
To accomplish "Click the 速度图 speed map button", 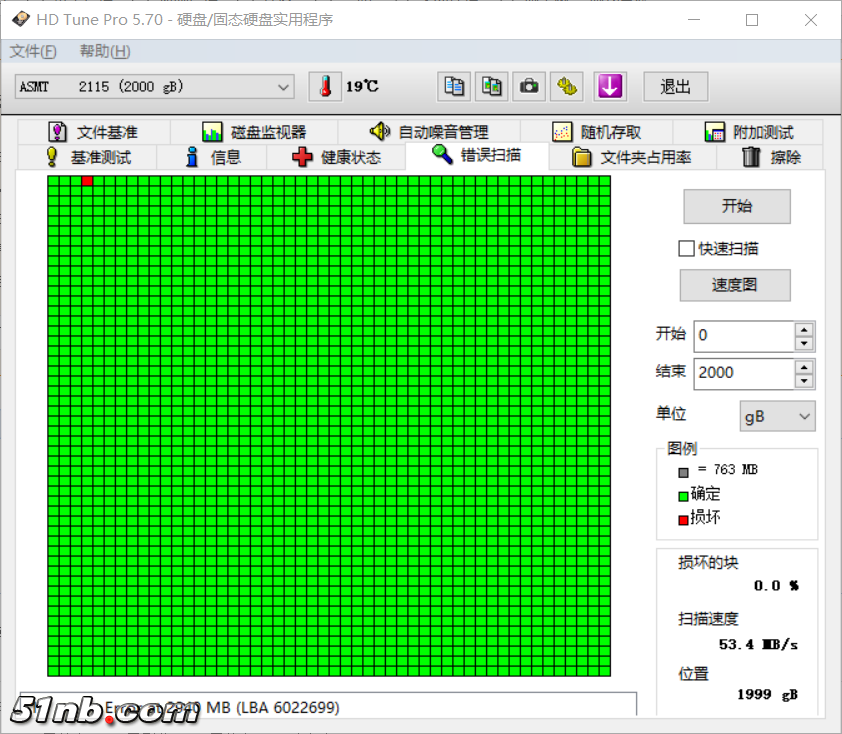I will coord(735,285).
